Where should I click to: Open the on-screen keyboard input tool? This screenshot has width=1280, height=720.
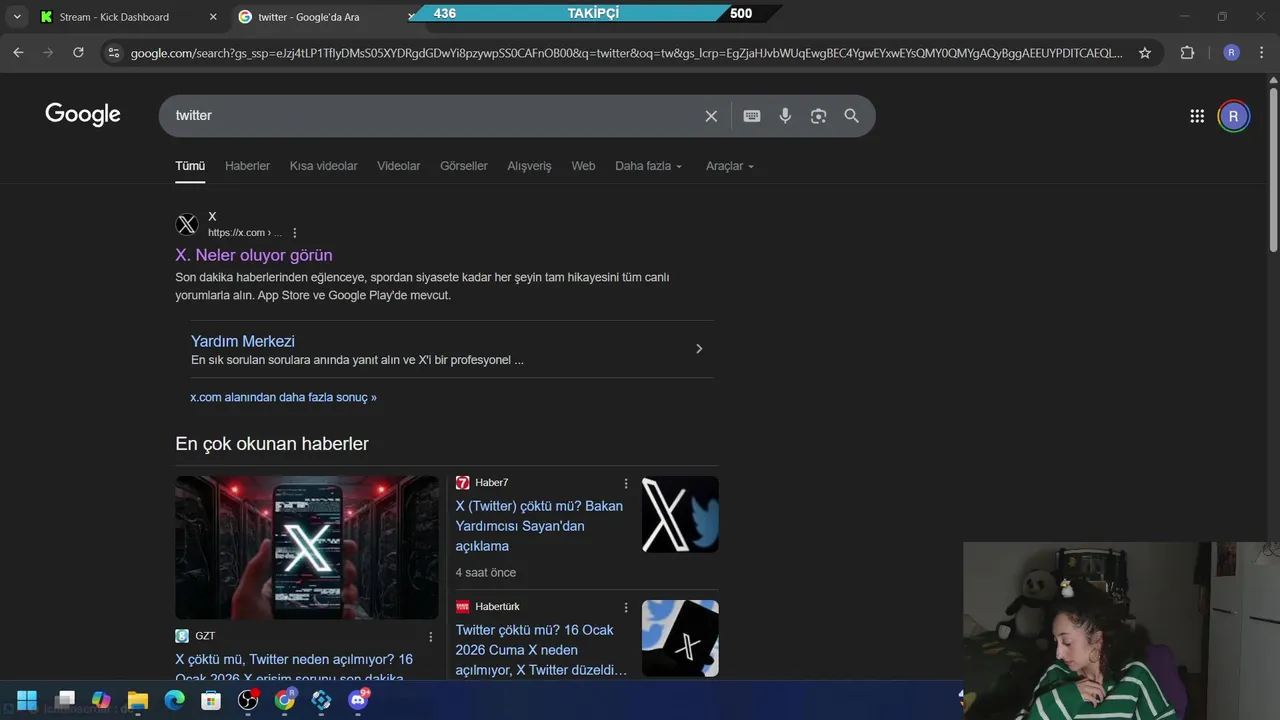(x=752, y=116)
